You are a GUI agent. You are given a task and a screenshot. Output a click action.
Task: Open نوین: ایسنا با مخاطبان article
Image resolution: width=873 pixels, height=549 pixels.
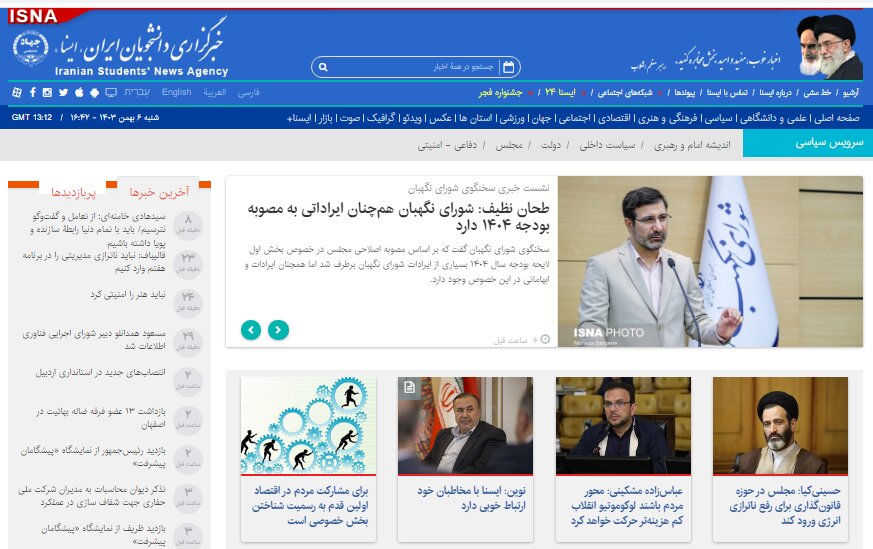pyautogui.click(x=471, y=498)
